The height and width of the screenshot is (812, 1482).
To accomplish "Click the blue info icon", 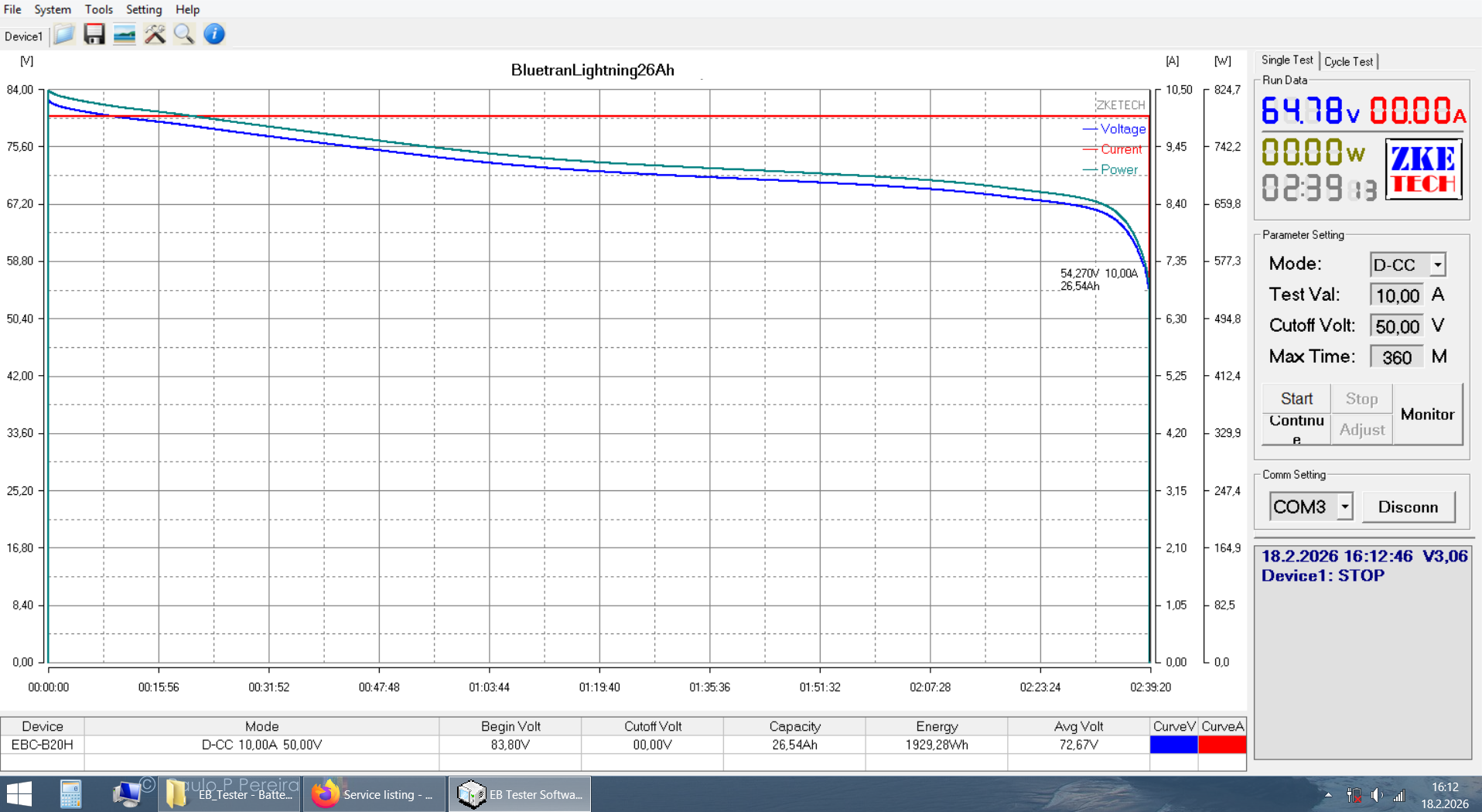I will (x=214, y=35).
